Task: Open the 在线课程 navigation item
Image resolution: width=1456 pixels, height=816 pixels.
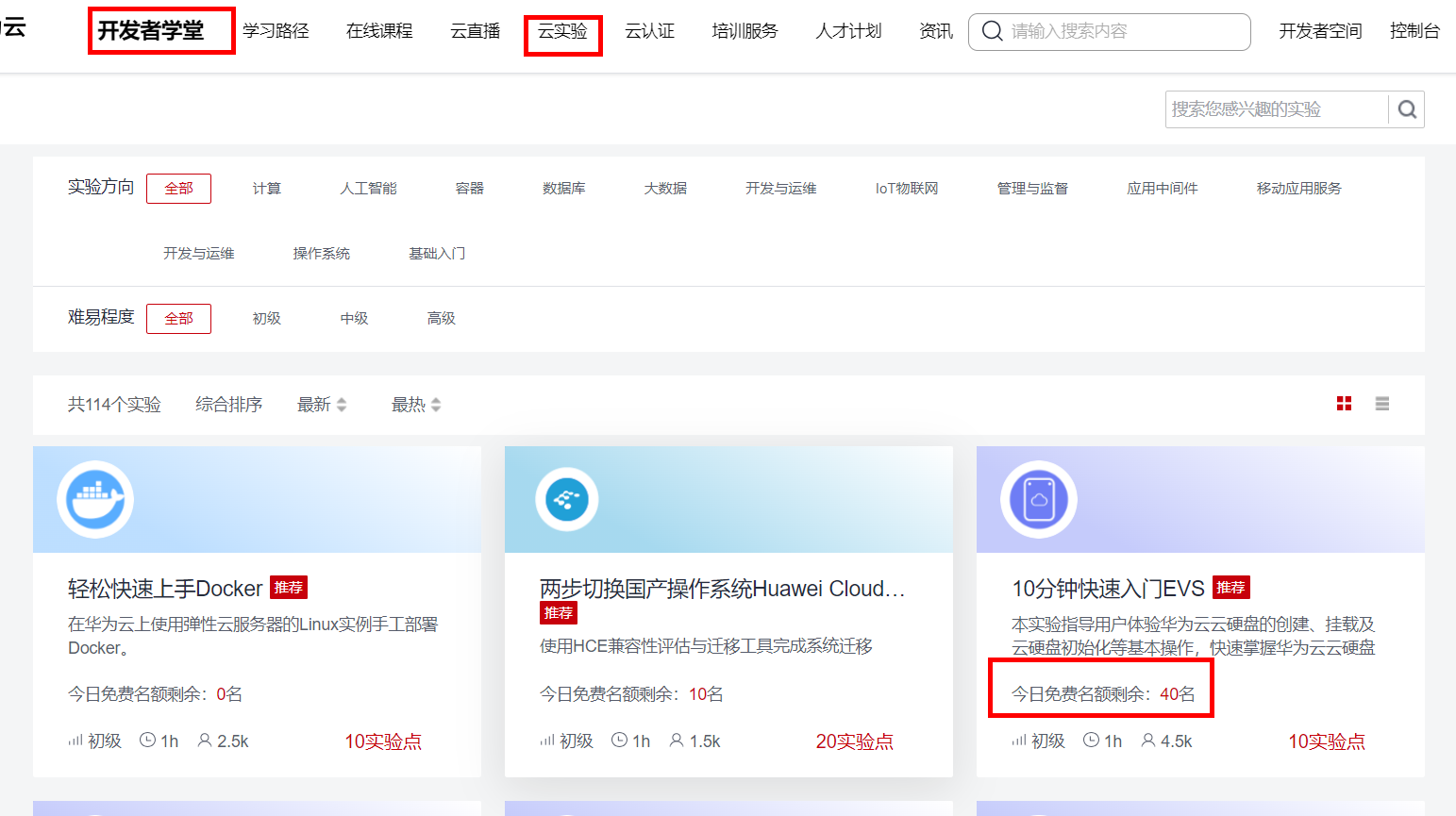Action: (379, 31)
